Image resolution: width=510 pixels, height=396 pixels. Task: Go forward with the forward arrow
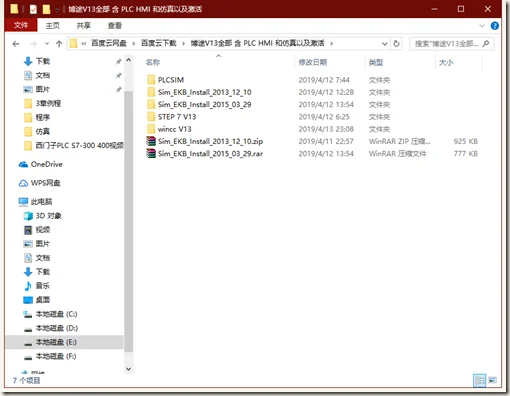[33, 44]
